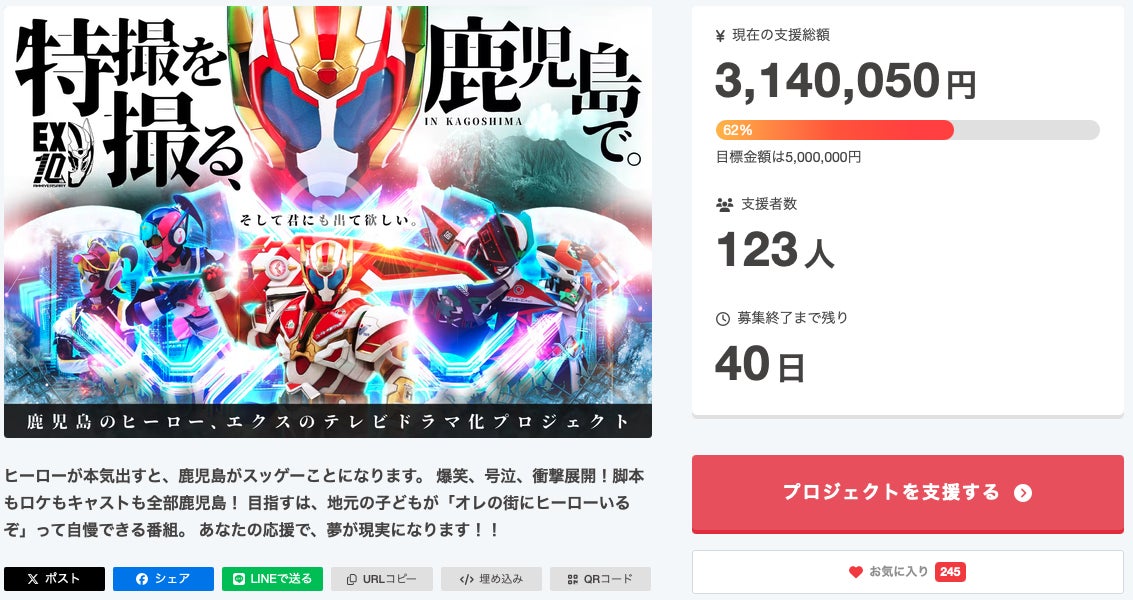Click the X logo icon
Screen dimensions: 1133x600
(x=33, y=579)
